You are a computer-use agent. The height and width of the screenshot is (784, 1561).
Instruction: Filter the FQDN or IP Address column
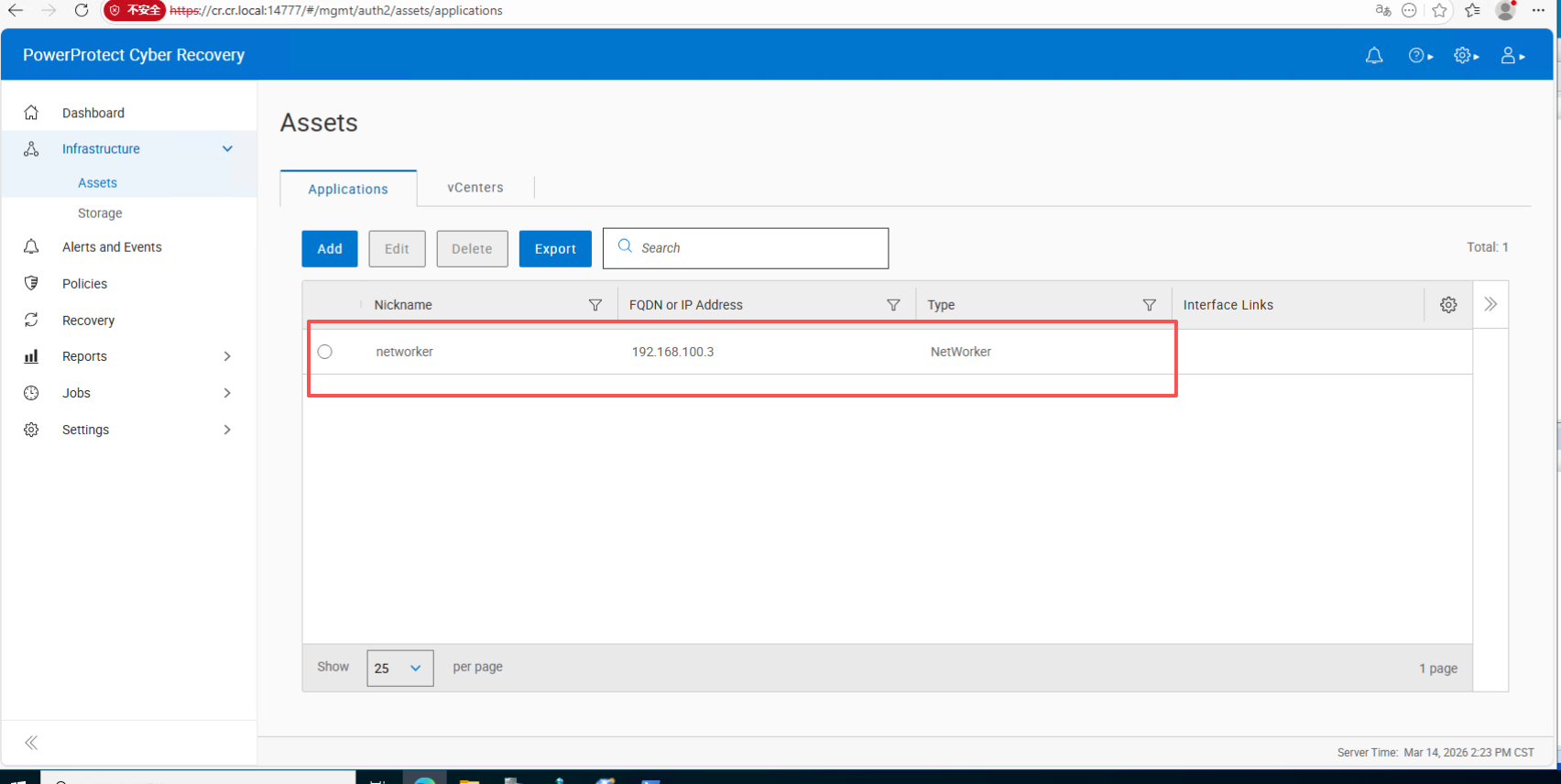pyautogui.click(x=893, y=305)
